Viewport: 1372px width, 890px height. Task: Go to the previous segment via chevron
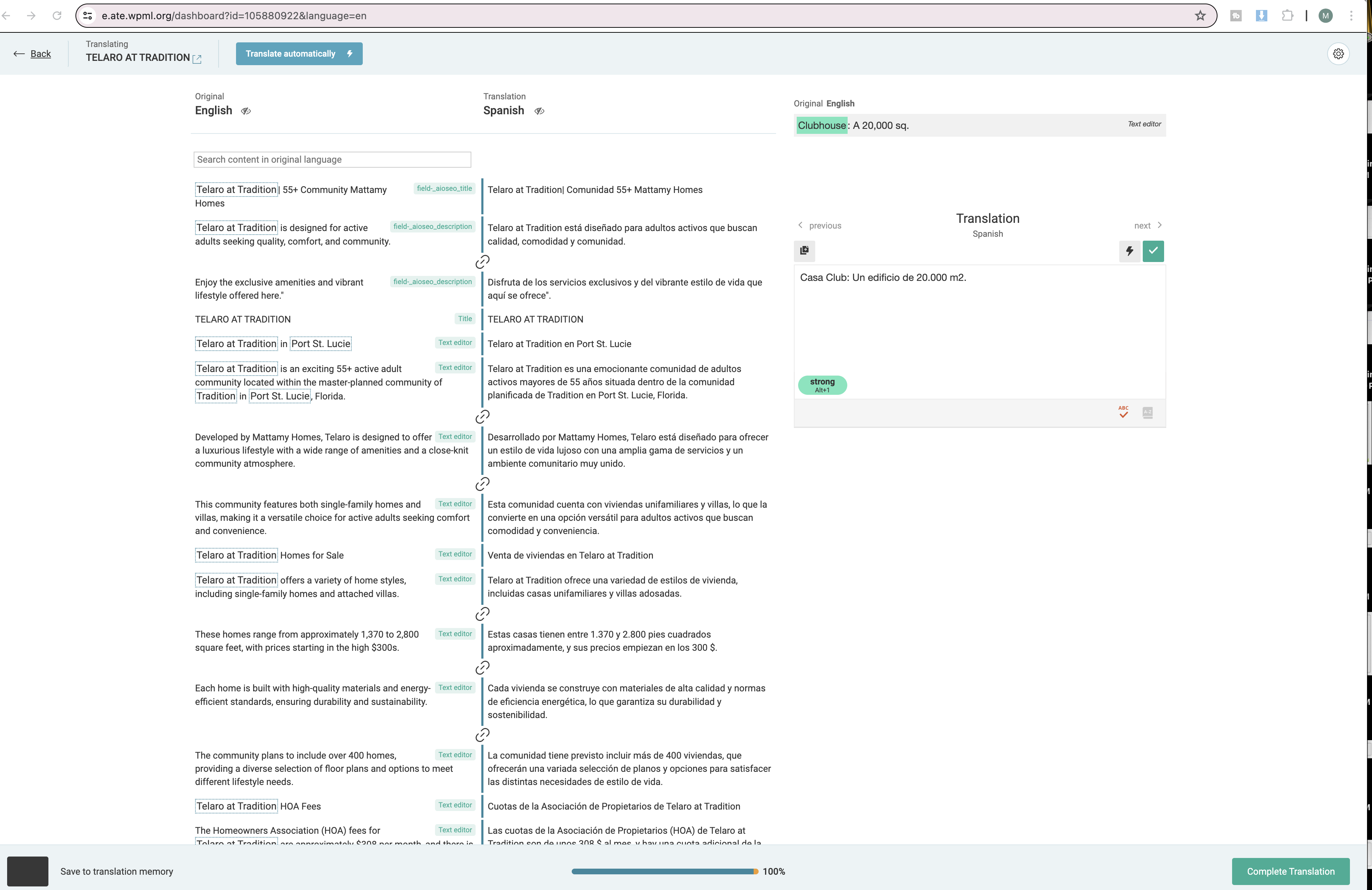pyautogui.click(x=800, y=225)
